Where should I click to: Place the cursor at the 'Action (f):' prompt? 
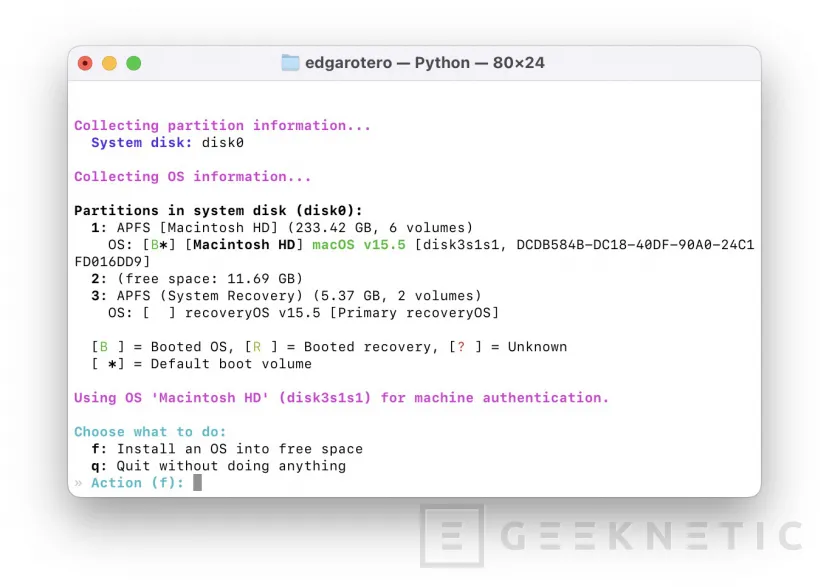[197, 483]
